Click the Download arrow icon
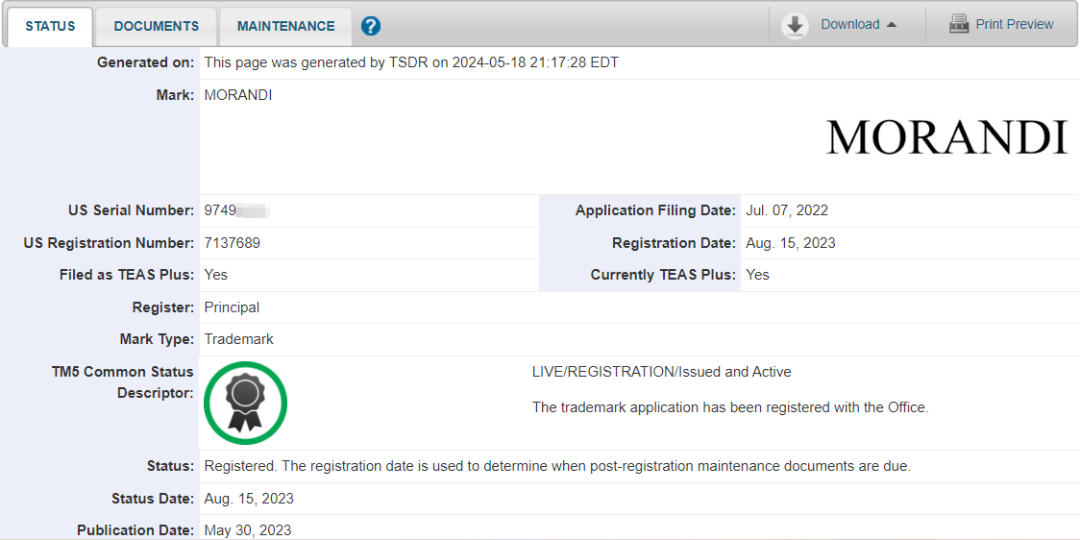 pyautogui.click(x=795, y=25)
